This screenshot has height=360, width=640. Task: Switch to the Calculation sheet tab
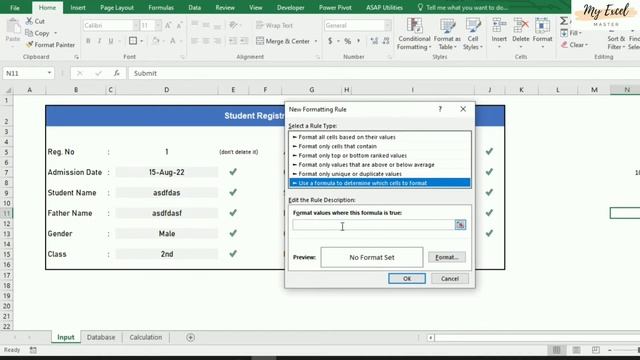(x=146, y=337)
